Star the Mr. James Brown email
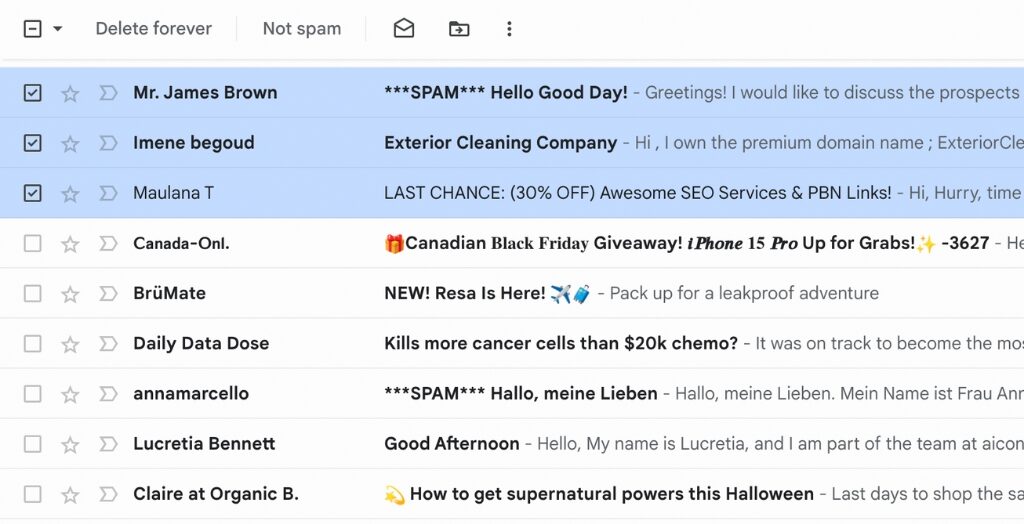Viewport: 1024px width, 524px height. 70,93
